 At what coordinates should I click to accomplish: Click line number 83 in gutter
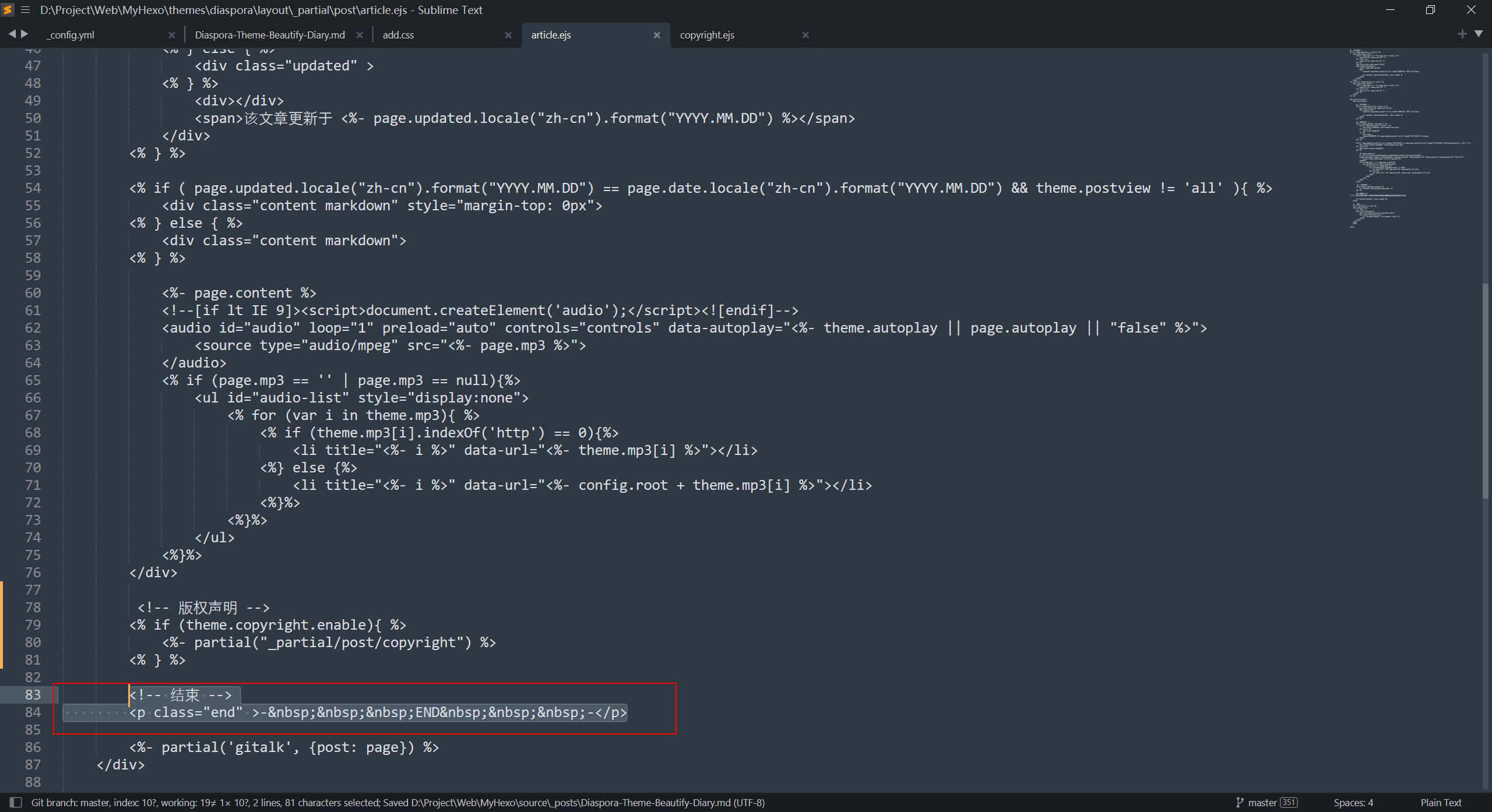coord(33,694)
